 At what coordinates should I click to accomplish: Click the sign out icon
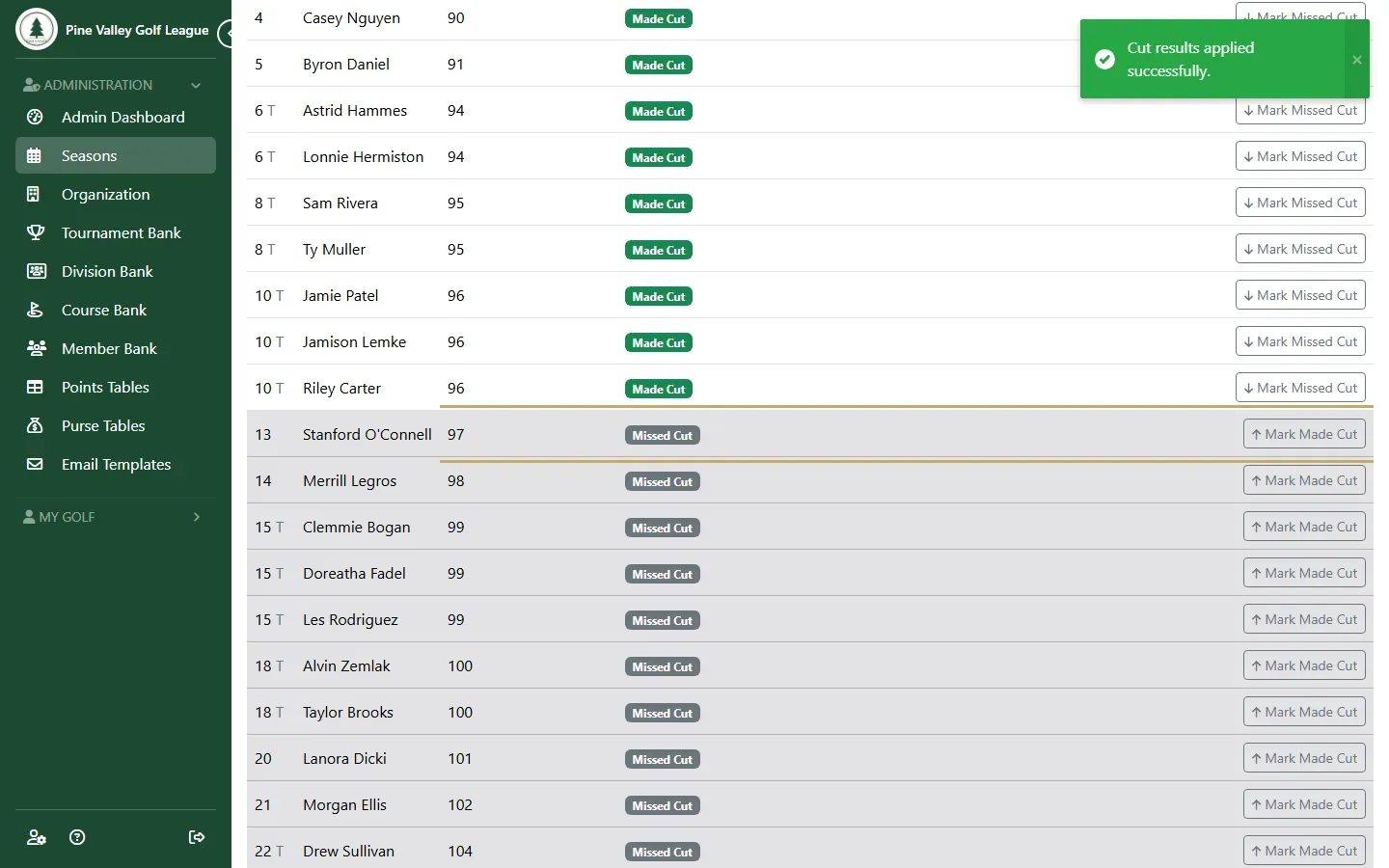pos(197,837)
